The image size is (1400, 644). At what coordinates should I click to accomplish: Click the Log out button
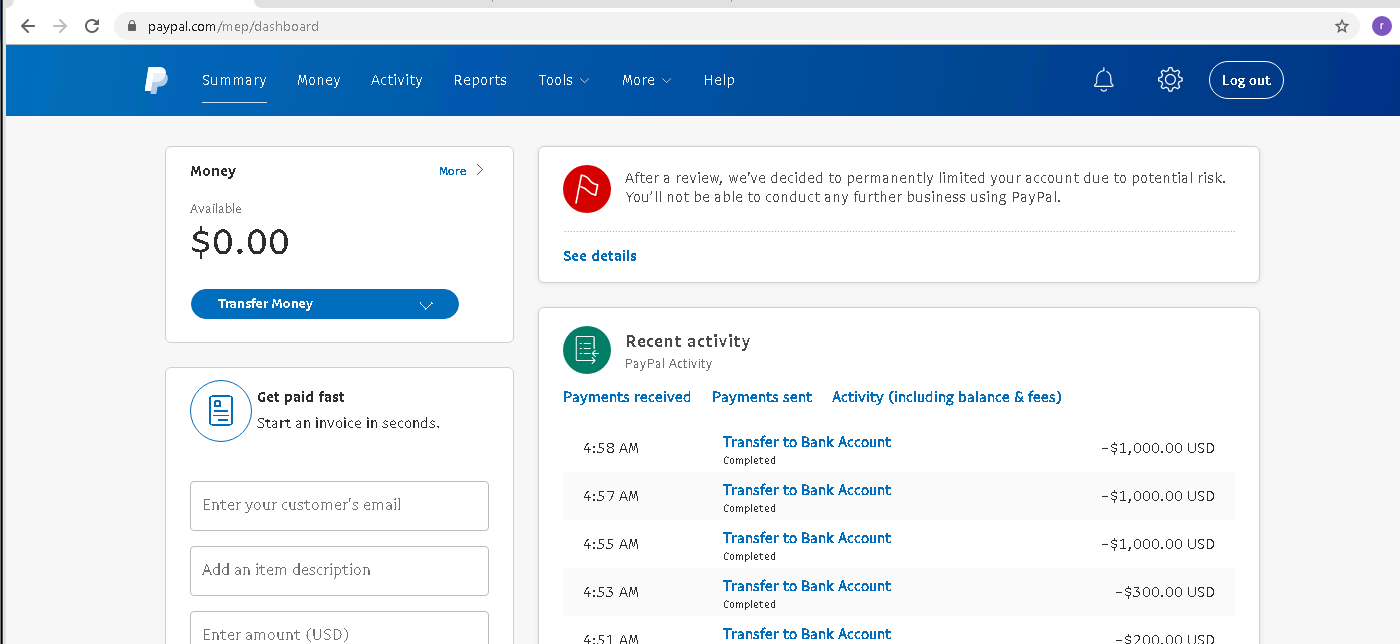click(x=1246, y=80)
